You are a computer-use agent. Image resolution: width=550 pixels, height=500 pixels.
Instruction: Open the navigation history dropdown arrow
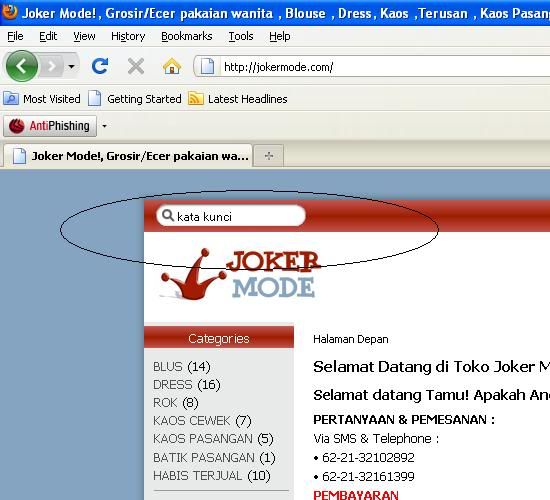click(72, 66)
